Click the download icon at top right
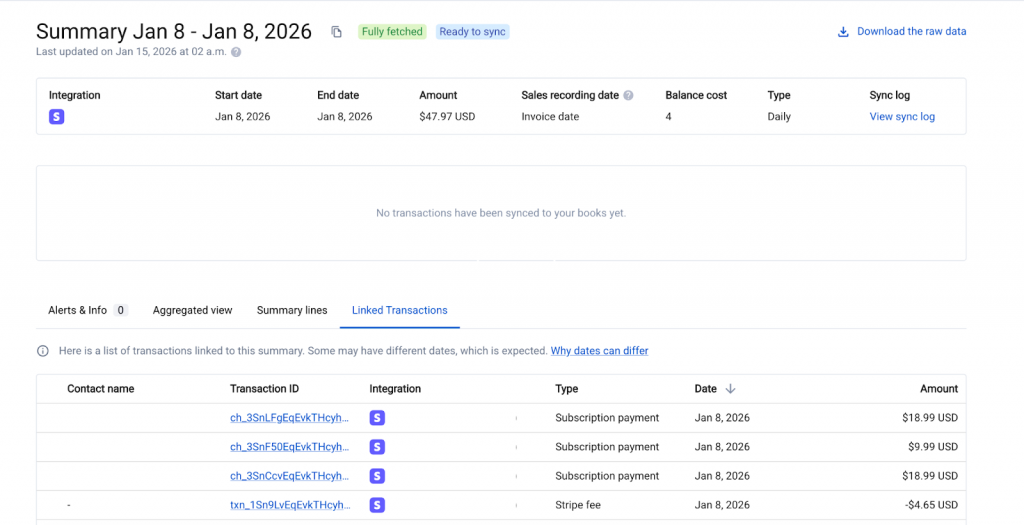Viewport: 1024px width, 525px height. coord(843,32)
